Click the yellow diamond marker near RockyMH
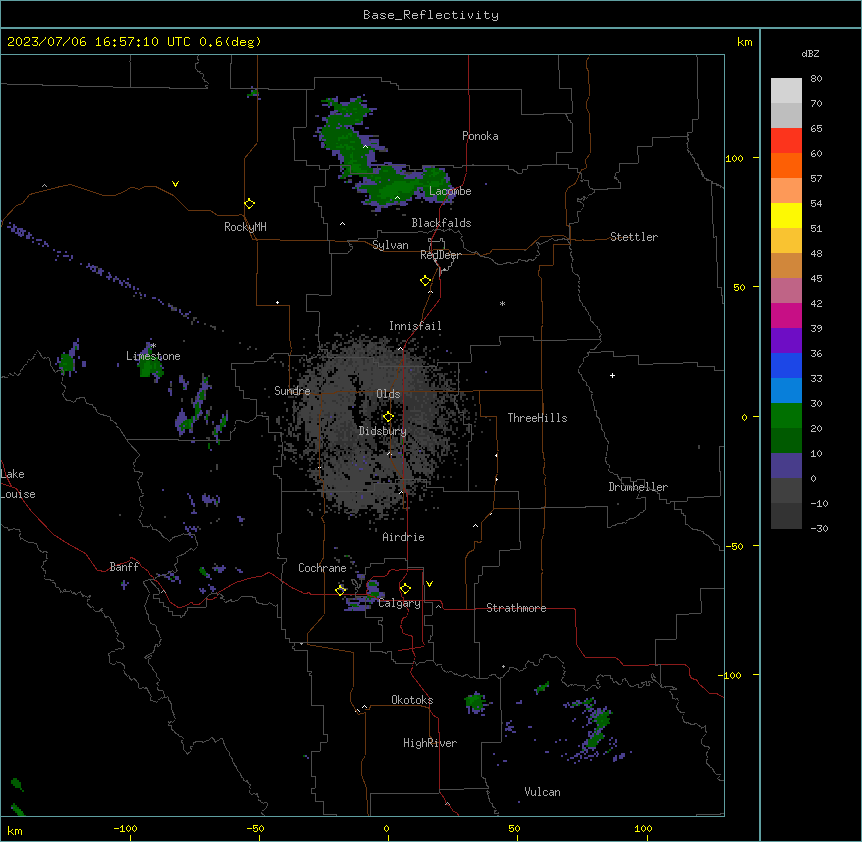The width and height of the screenshot is (862, 842). click(x=249, y=204)
